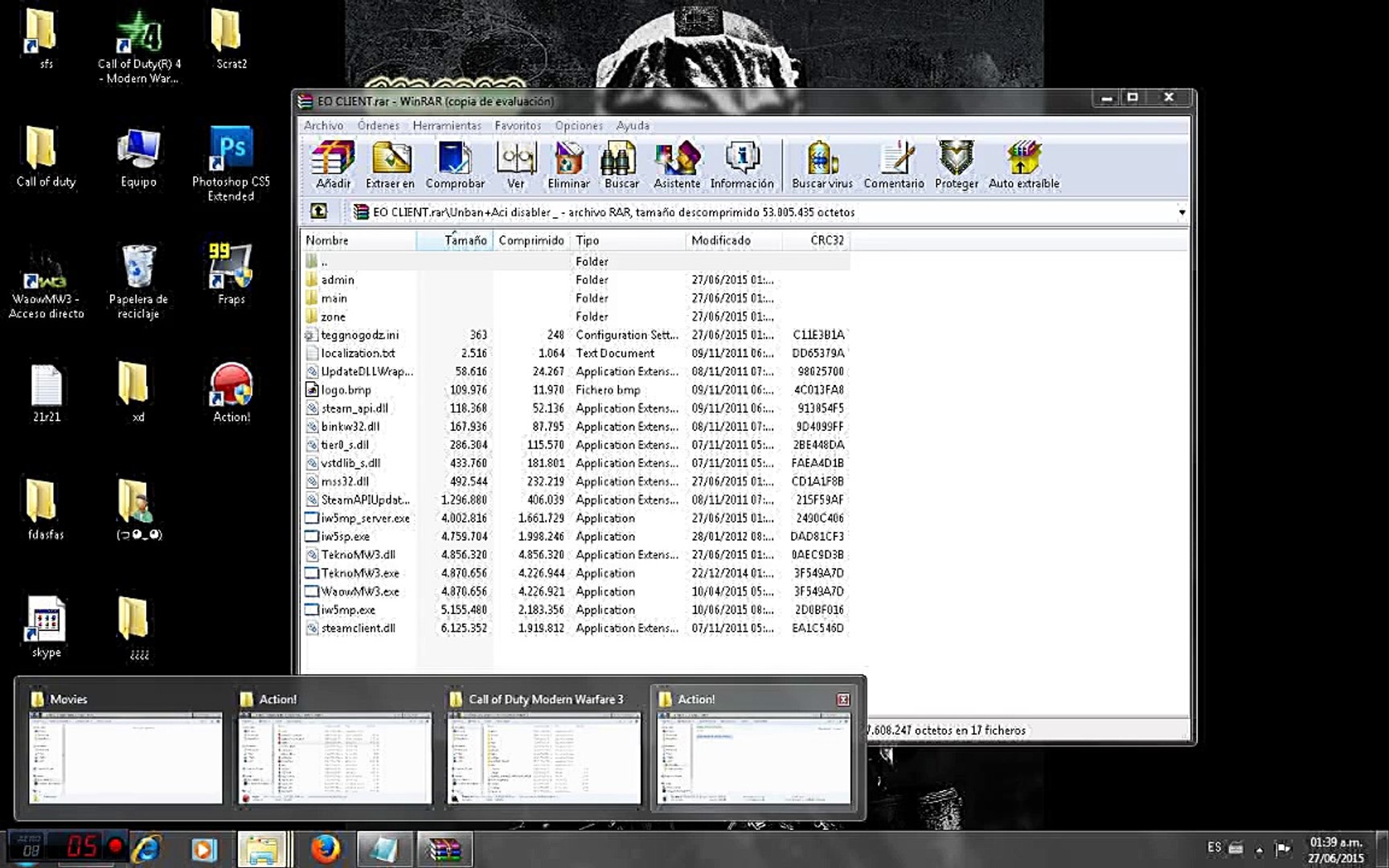1389x868 pixels.
Task: Click the Información toolbar icon
Action: pyautogui.click(x=742, y=165)
